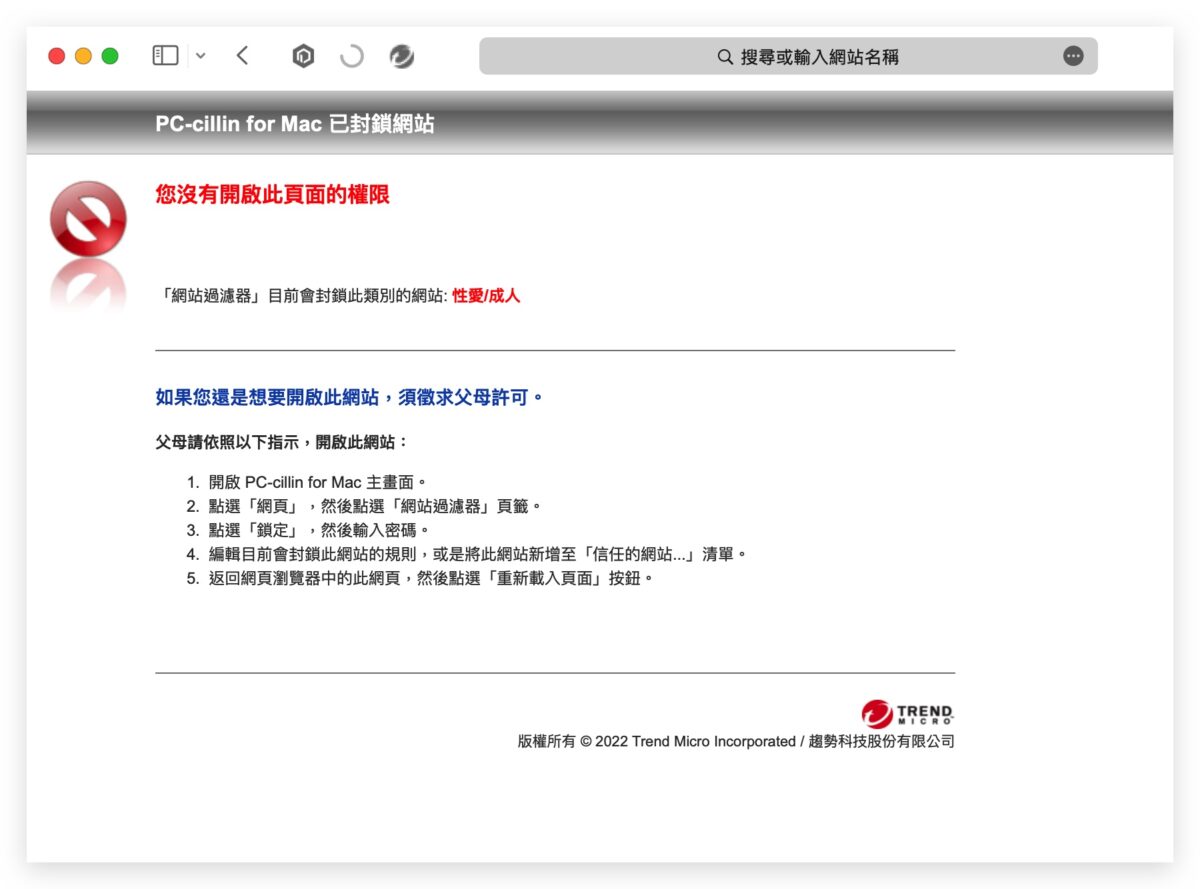Maximize the window with green button
This screenshot has width=1200, height=889.
110,56
